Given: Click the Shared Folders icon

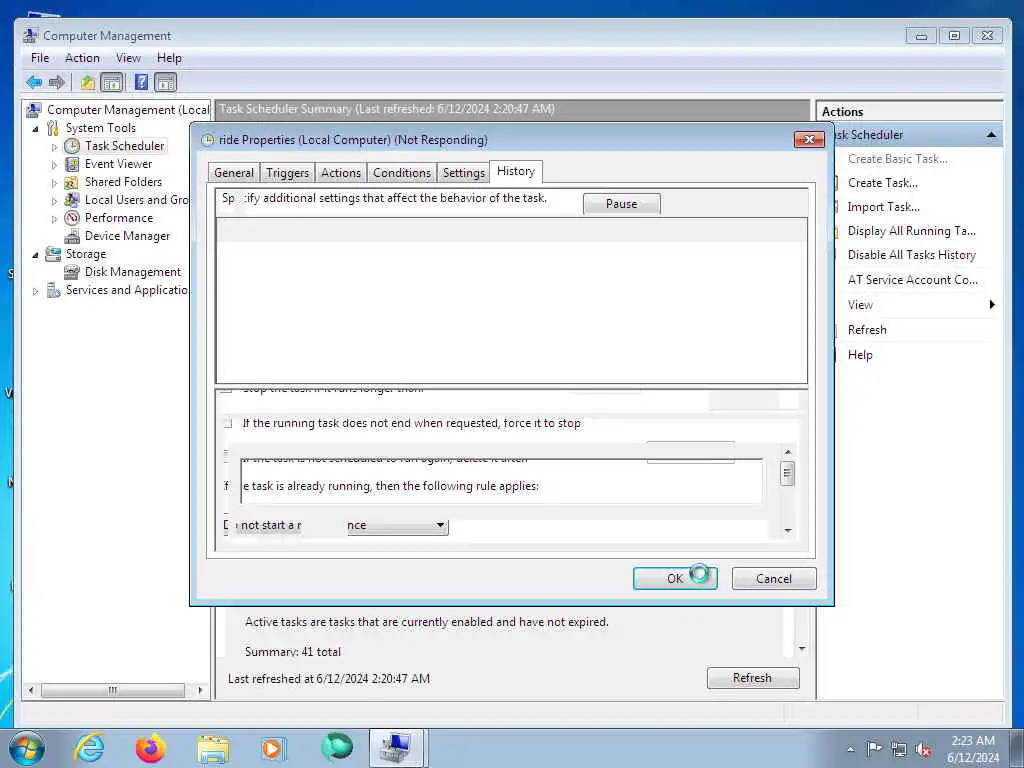Looking at the screenshot, I should [72, 182].
